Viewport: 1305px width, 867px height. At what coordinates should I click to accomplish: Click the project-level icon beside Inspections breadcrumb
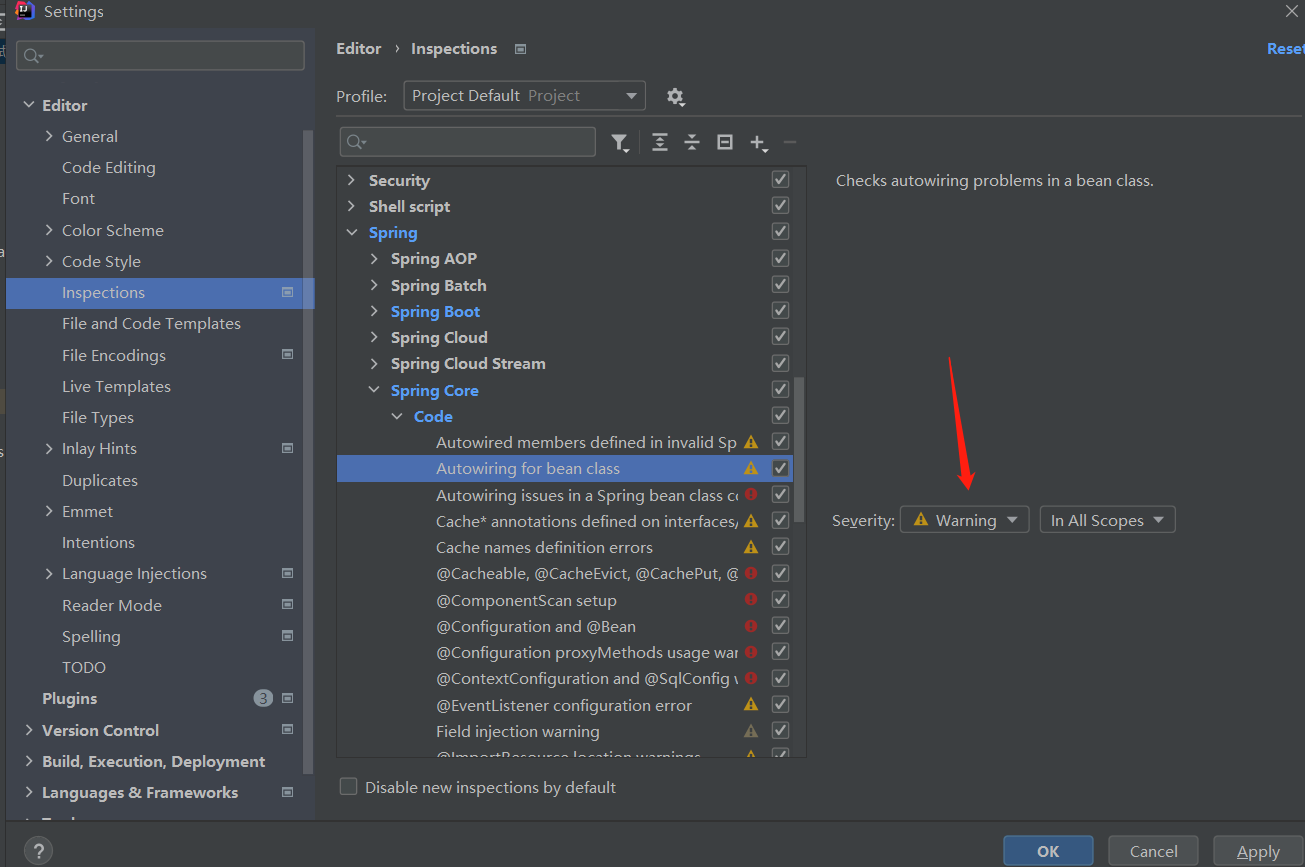520,49
